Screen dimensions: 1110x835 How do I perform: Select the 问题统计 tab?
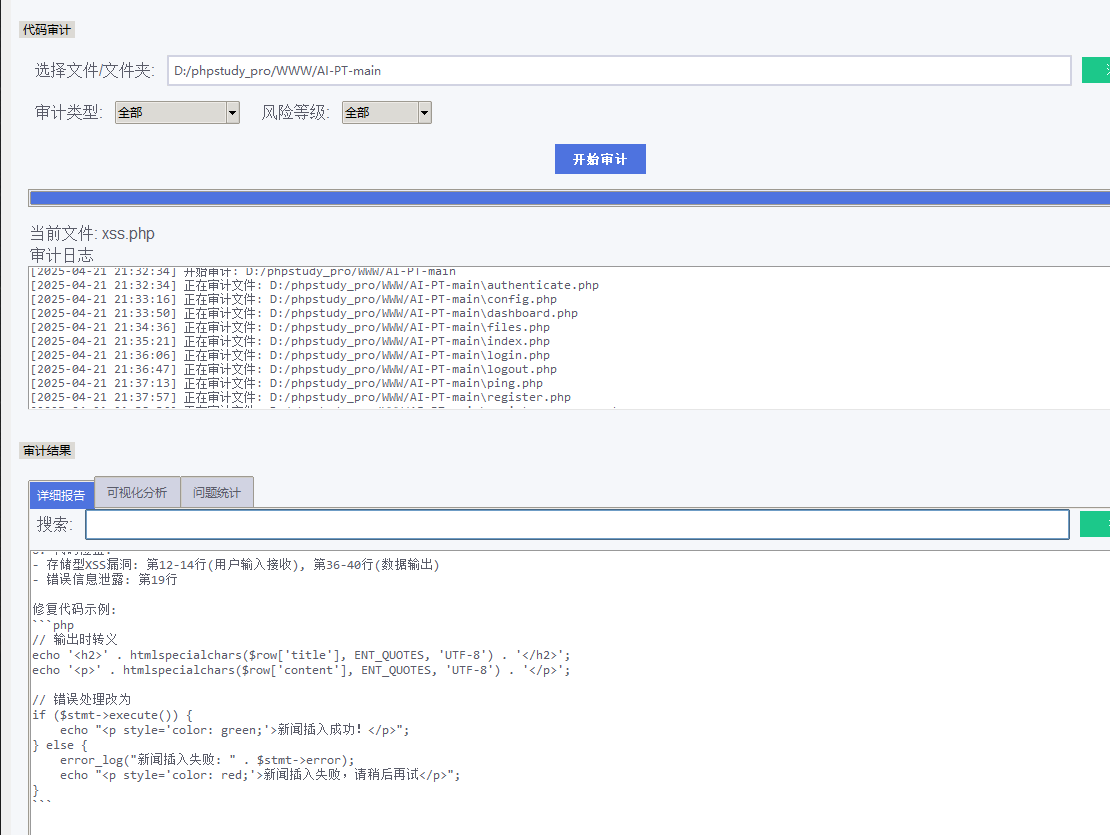pos(217,493)
